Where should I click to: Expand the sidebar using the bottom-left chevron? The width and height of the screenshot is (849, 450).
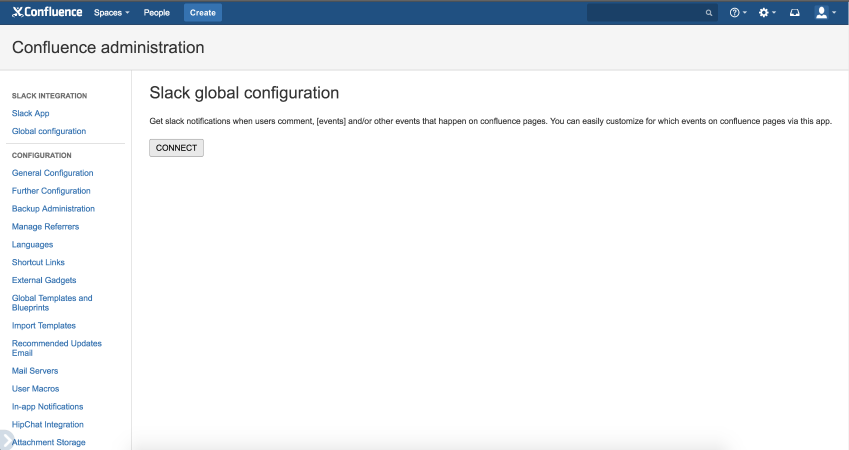coord(6,440)
